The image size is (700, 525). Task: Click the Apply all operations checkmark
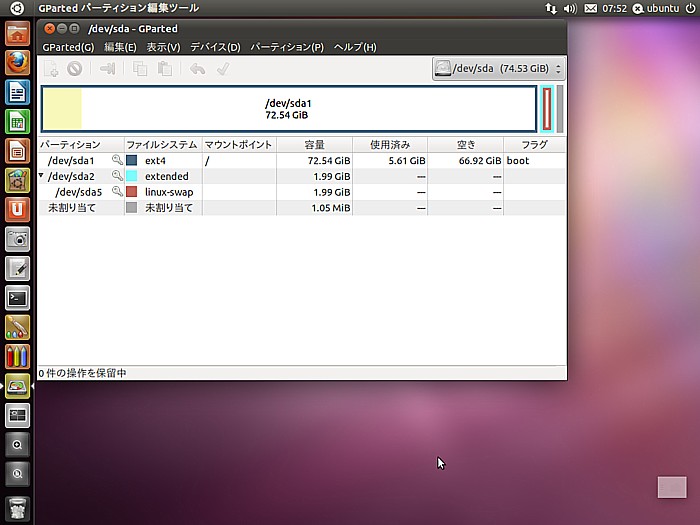pos(223,69)
